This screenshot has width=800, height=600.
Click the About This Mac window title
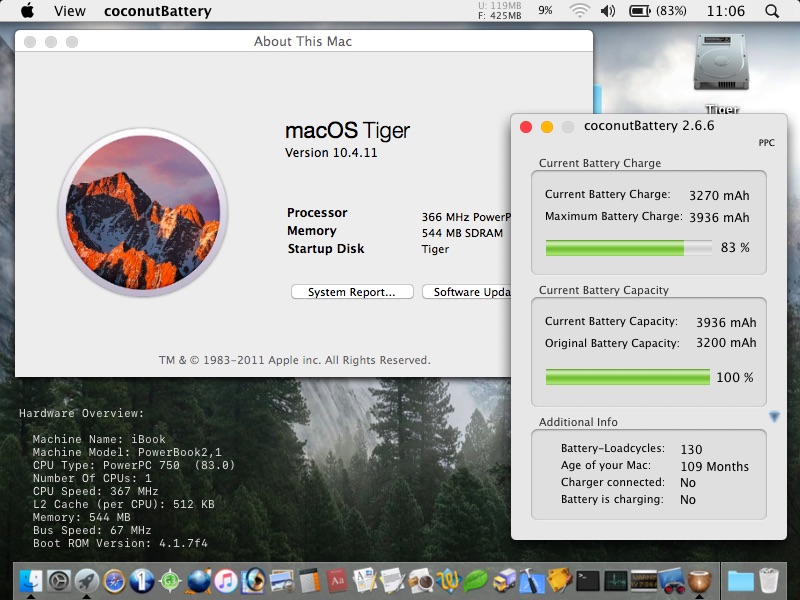[303, 41]
